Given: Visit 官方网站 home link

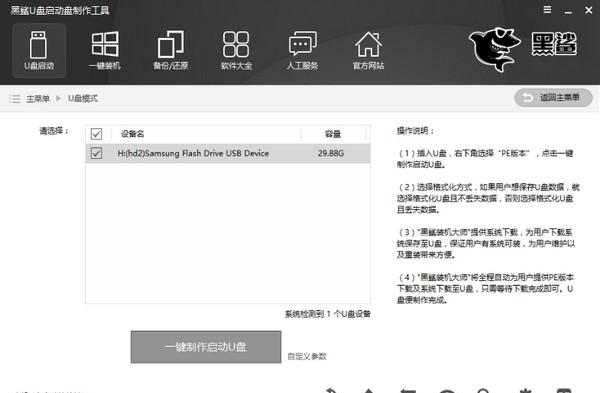Looking at the screenshot, I should (368, 50).
